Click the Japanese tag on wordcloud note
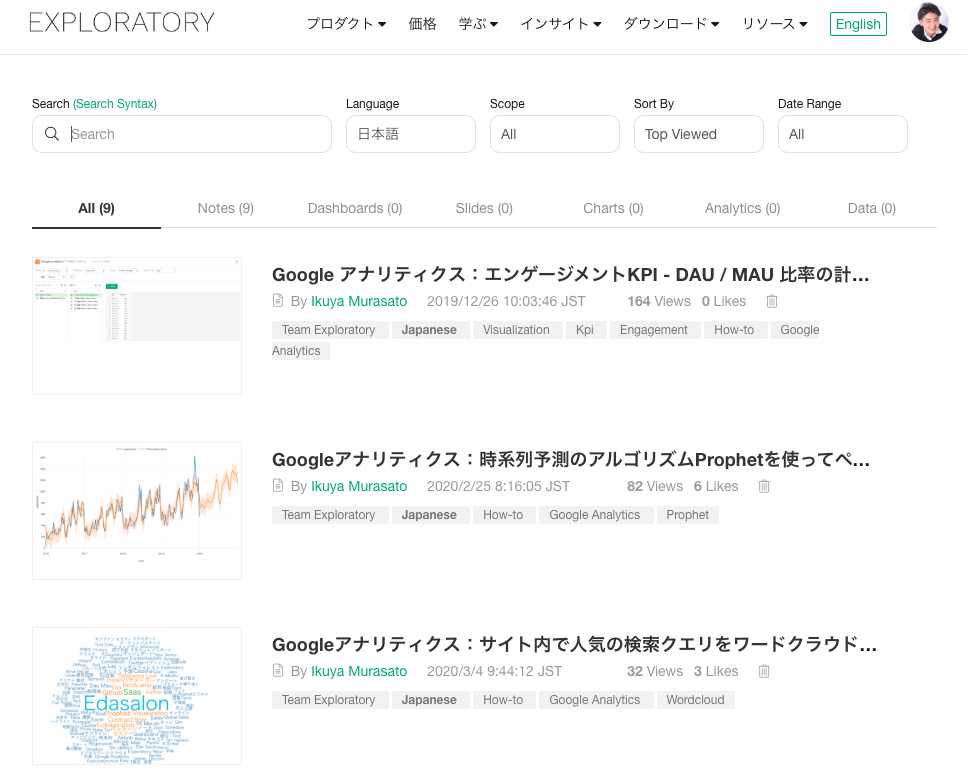Viewport: 977px width, 774px height. click(429, 700)
